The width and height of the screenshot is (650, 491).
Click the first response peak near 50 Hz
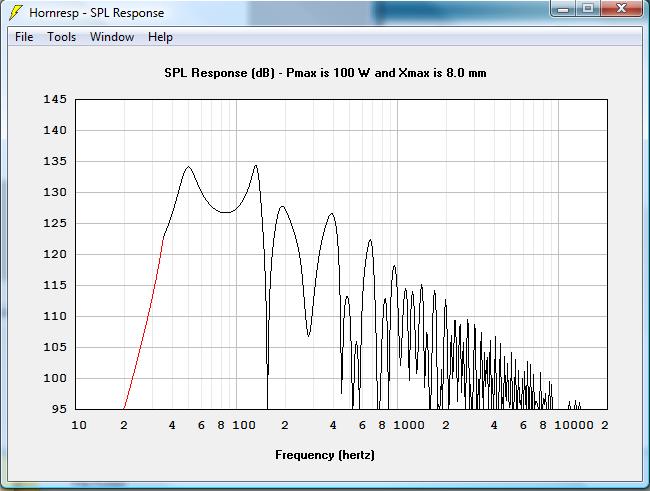pos(189,167)
